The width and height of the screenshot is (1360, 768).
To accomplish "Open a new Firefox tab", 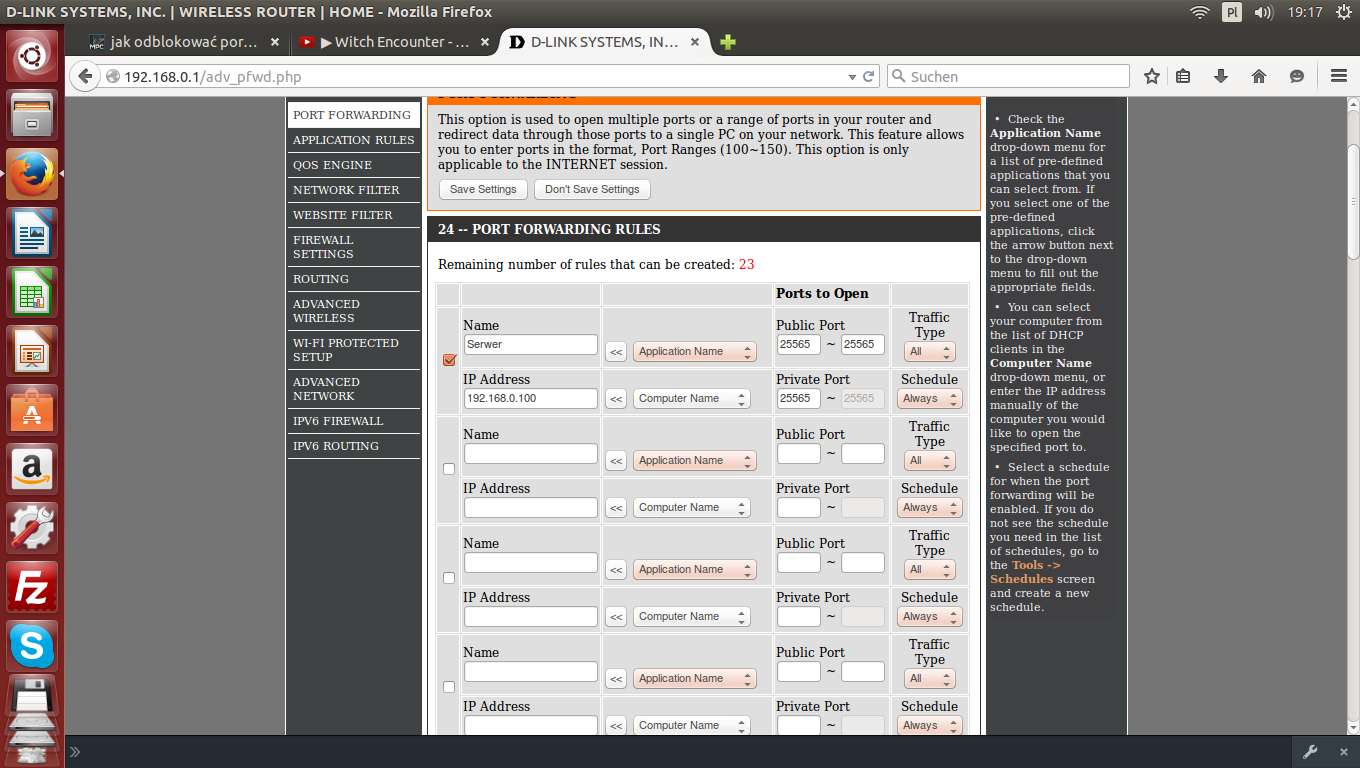I will click(728, 42).
